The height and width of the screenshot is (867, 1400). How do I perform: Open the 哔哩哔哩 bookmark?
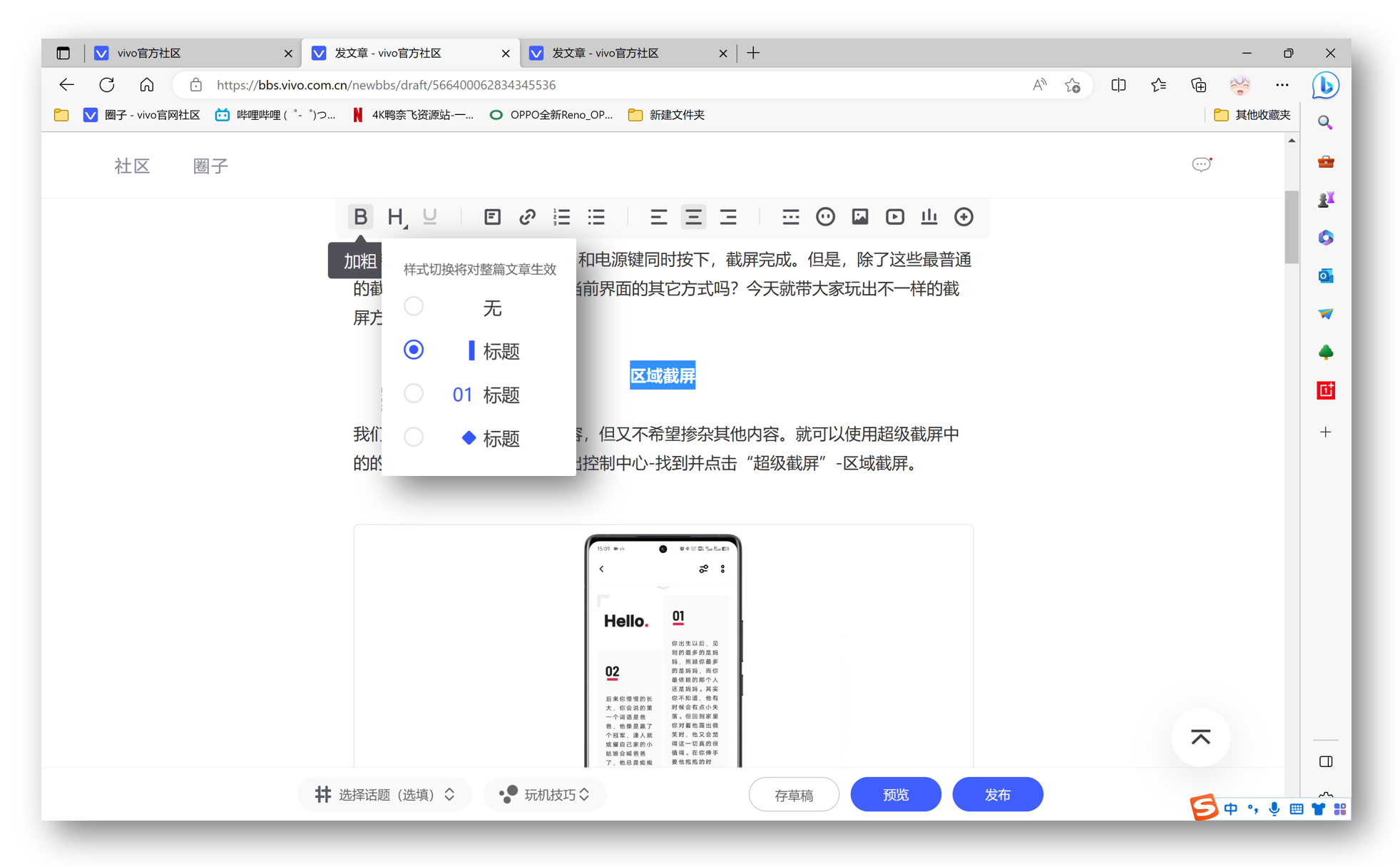[275, 115]
